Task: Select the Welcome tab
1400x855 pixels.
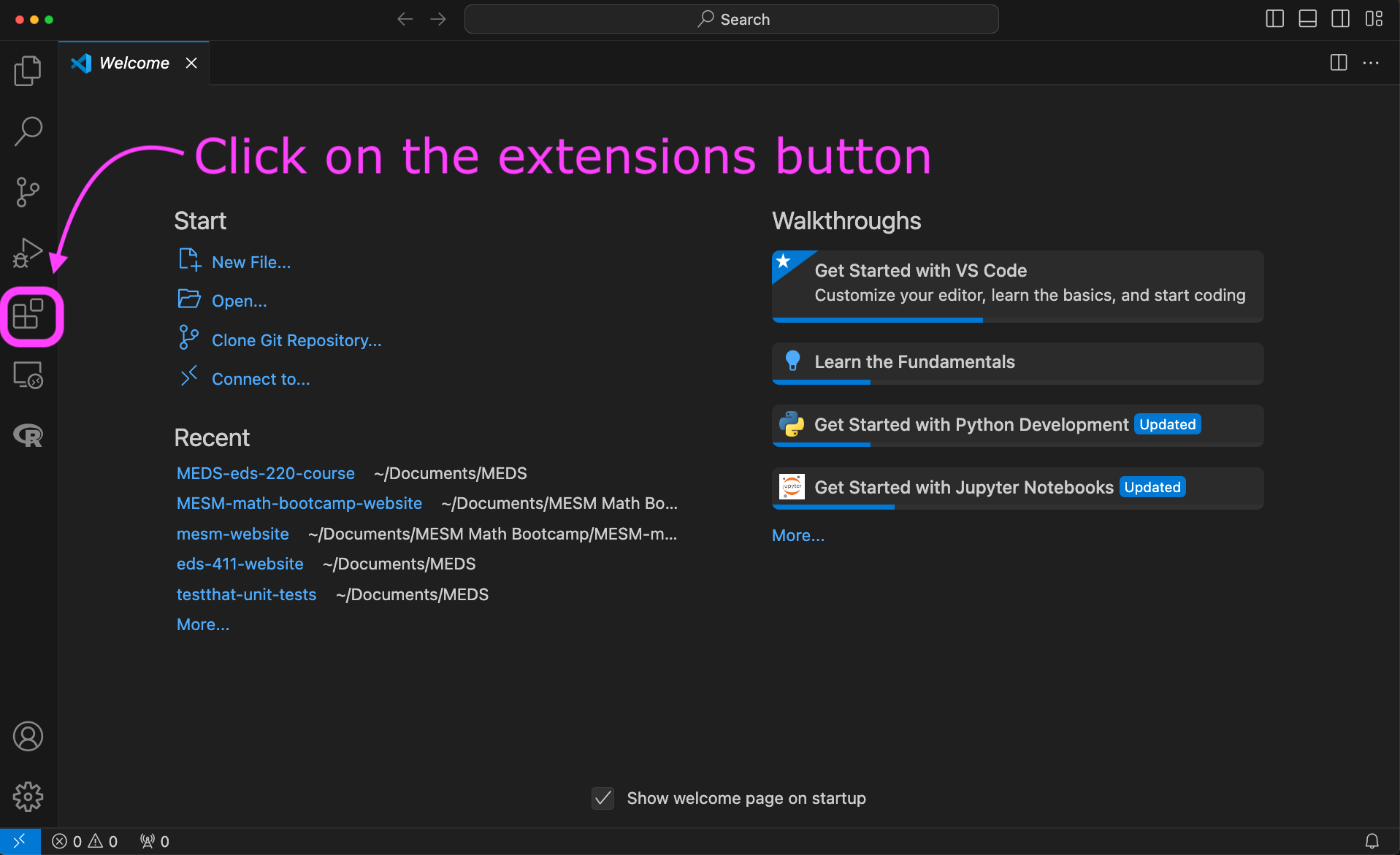Action: point(134,64)
